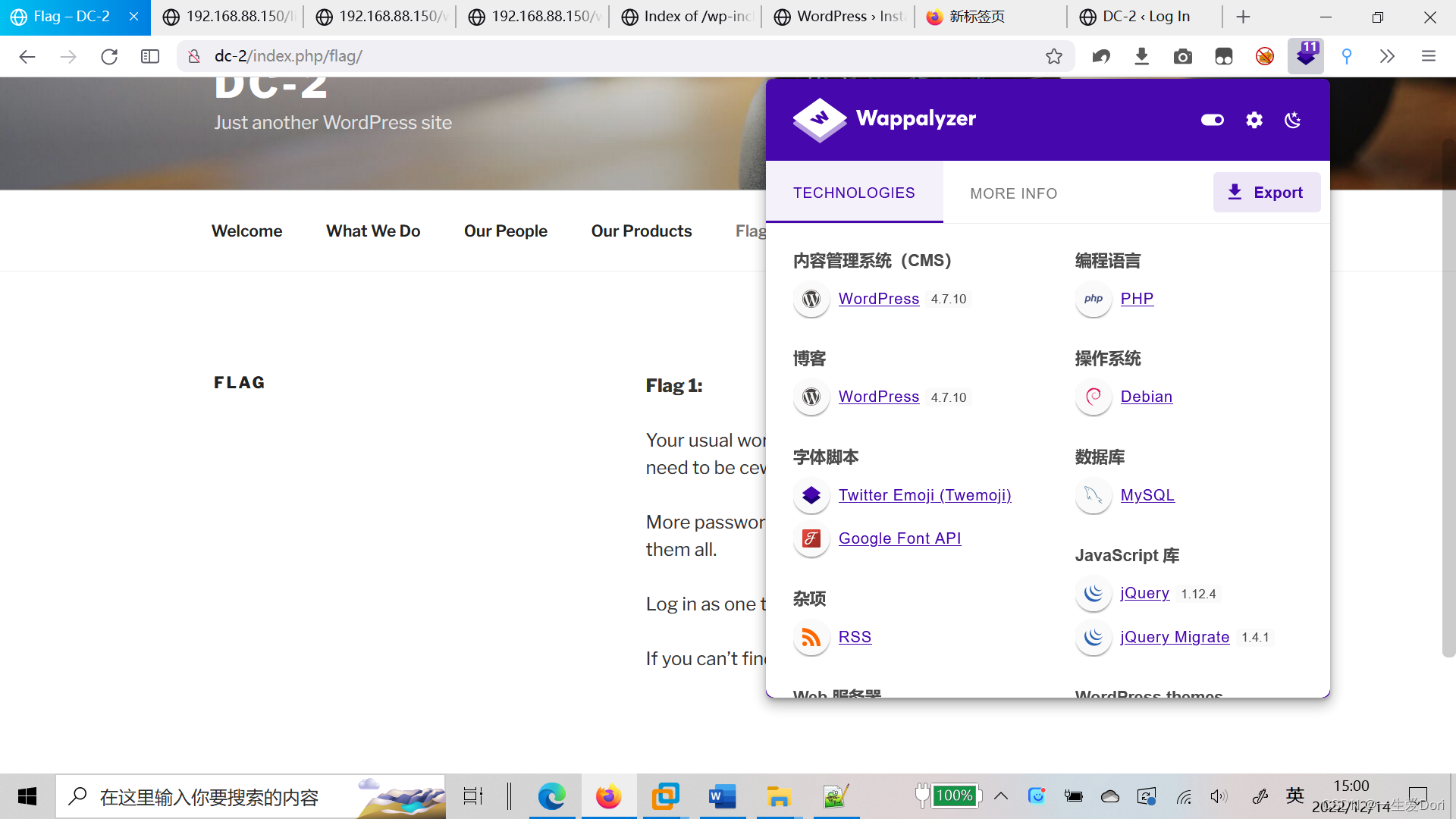Show hidden system tray icons chevron
1456x819 pixels.
click(x=1001, y=795)
